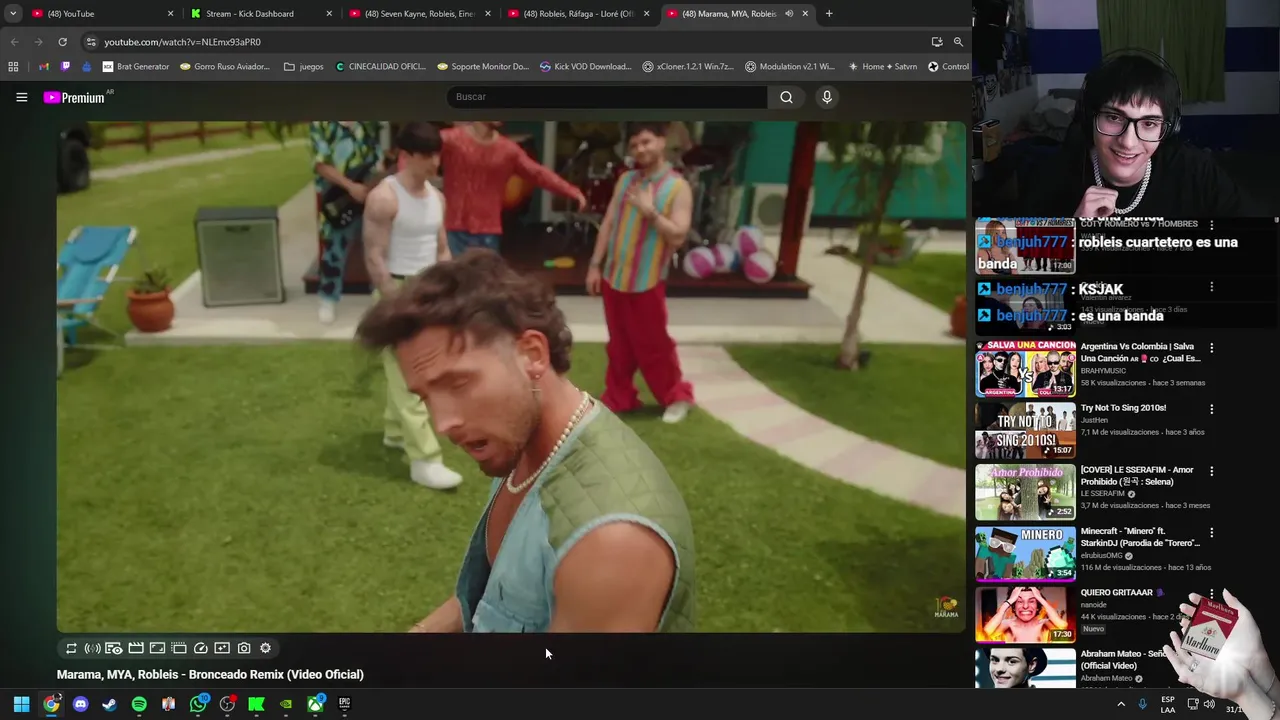This screenshot has height=720, width=1280.
Task: Click the Marama, MYA, Robleis video title
Action: pos(210,675)
